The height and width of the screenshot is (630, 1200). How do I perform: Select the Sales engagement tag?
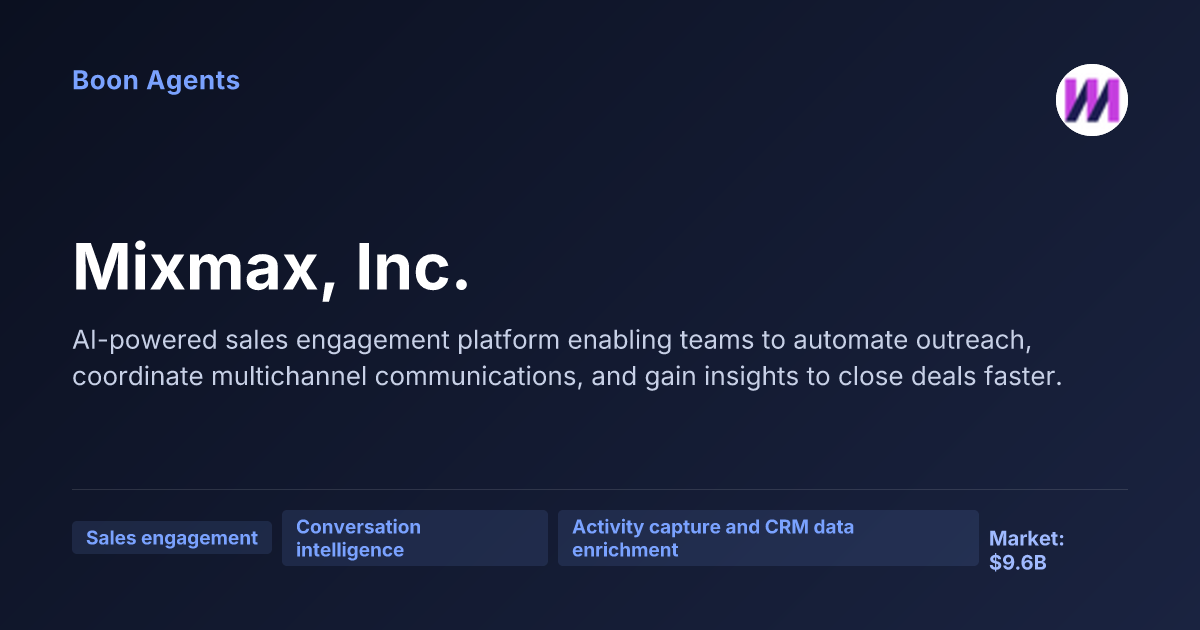pyautogui.click(x=172, y=538)
